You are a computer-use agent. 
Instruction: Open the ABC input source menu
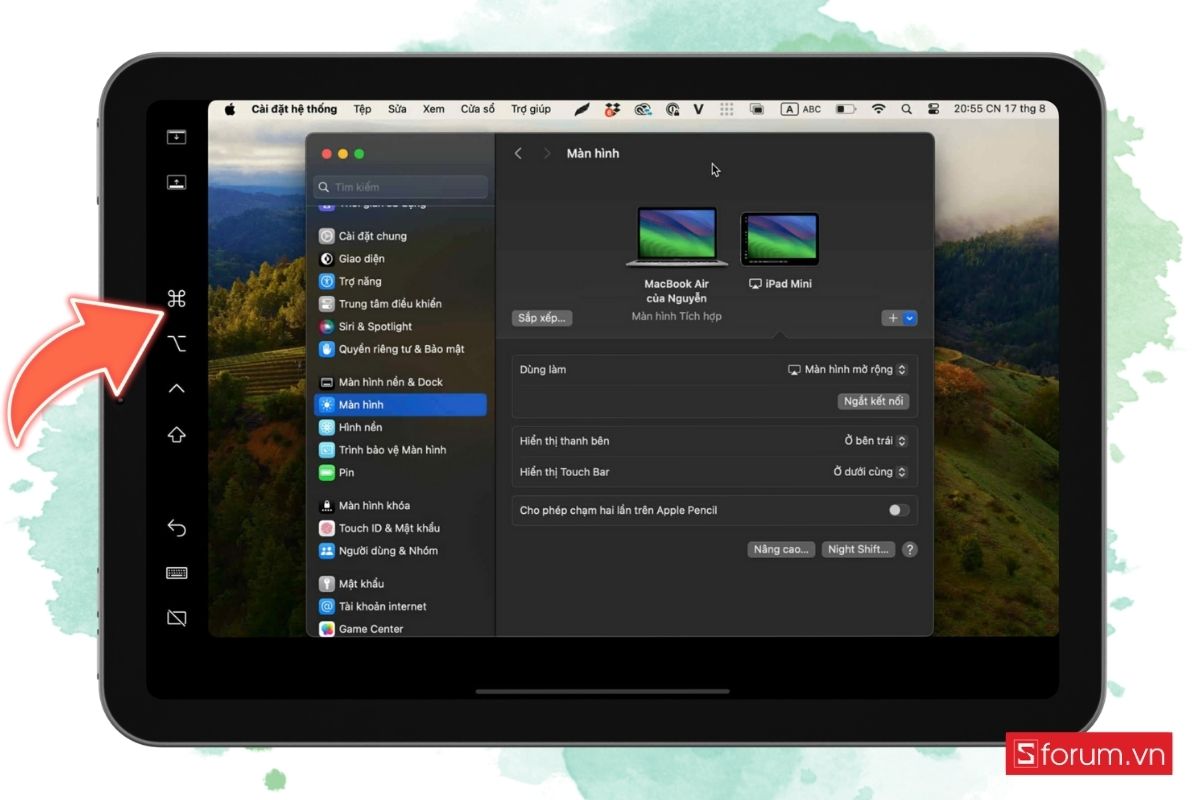tap(801, 109)
